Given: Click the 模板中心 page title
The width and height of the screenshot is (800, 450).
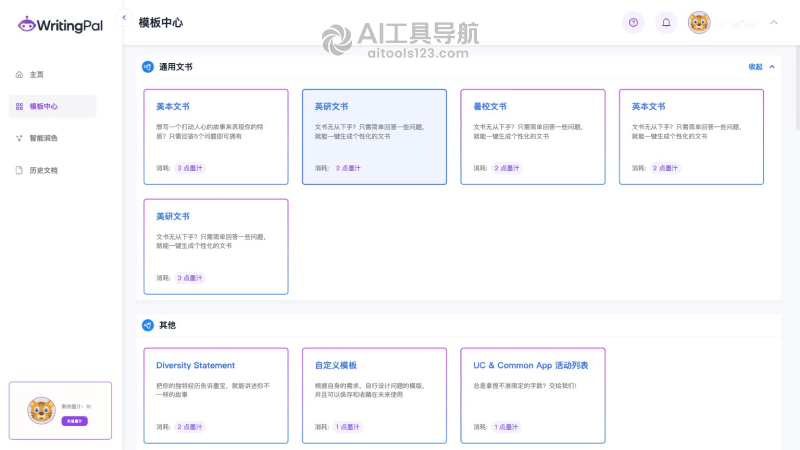Looking at the screenshot, I should [161, 22].
